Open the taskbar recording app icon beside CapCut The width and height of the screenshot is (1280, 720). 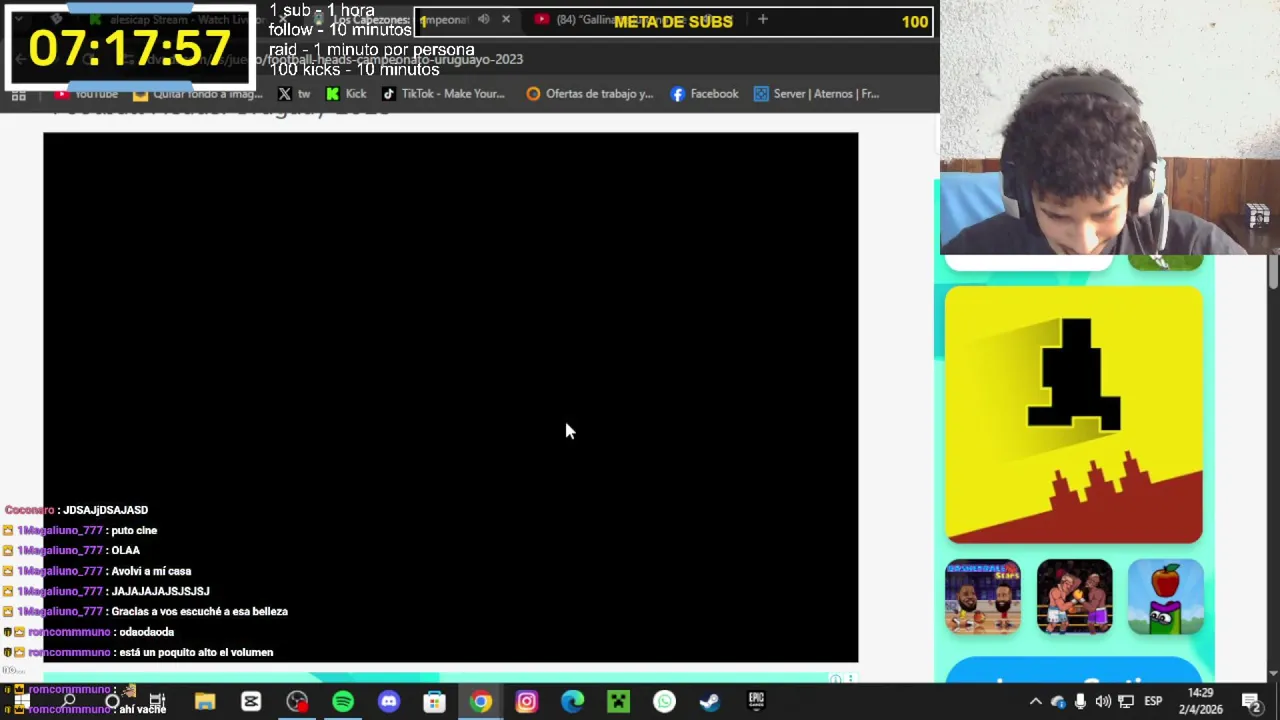[297, 702]
